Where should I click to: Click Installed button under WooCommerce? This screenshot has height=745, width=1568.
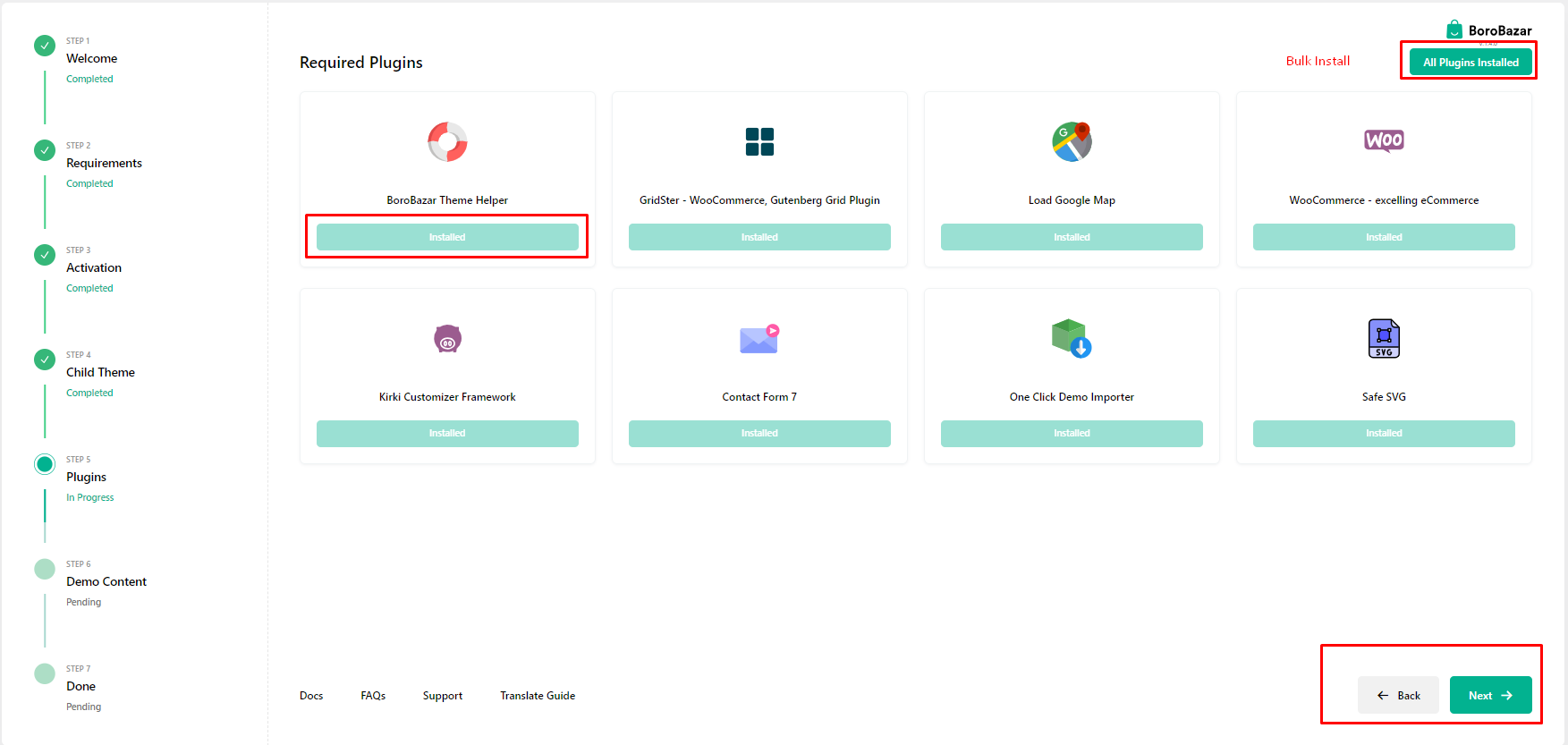coord(1384,237)
